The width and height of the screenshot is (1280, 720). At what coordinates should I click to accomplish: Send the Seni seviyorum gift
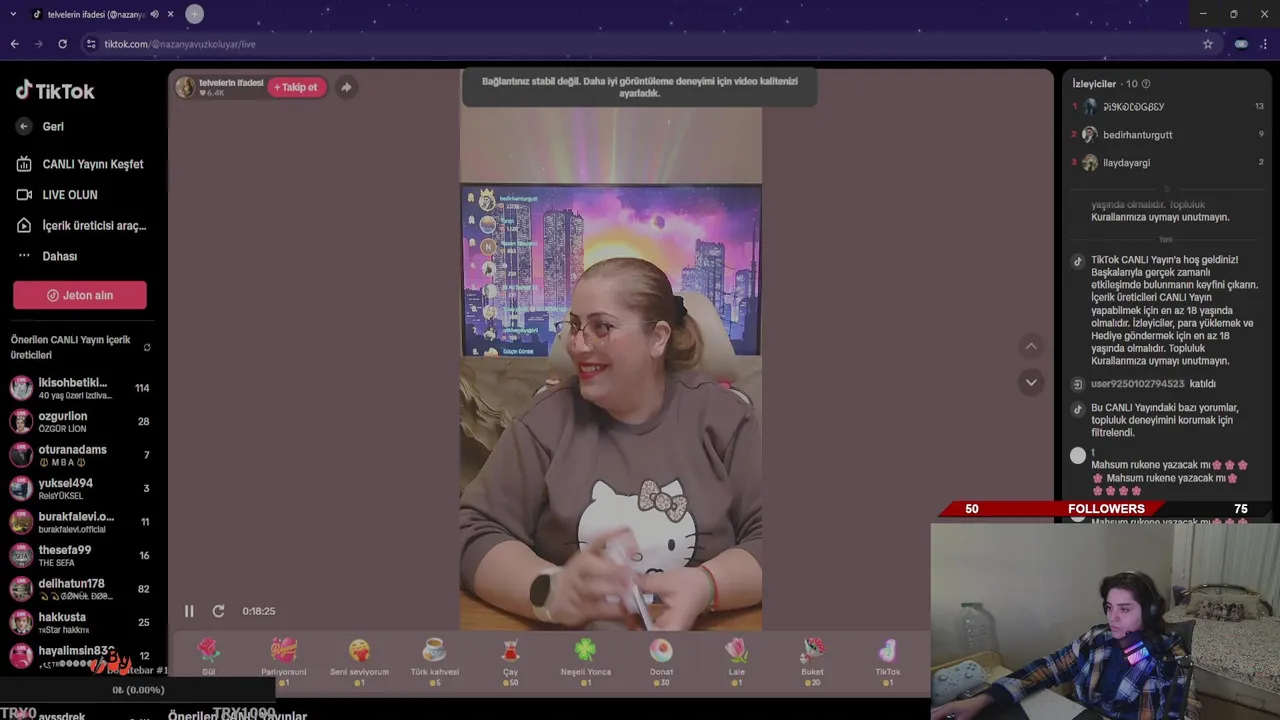pyautogui.click(x=359, y=660)
